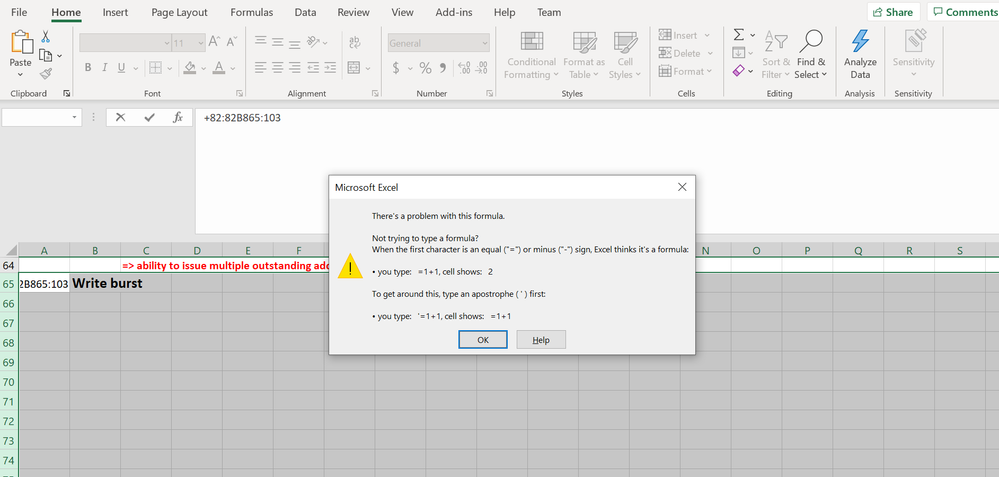Click the formula bar Enter checkmark icon
Screen dimensions: 999x477
click(150, 117)
